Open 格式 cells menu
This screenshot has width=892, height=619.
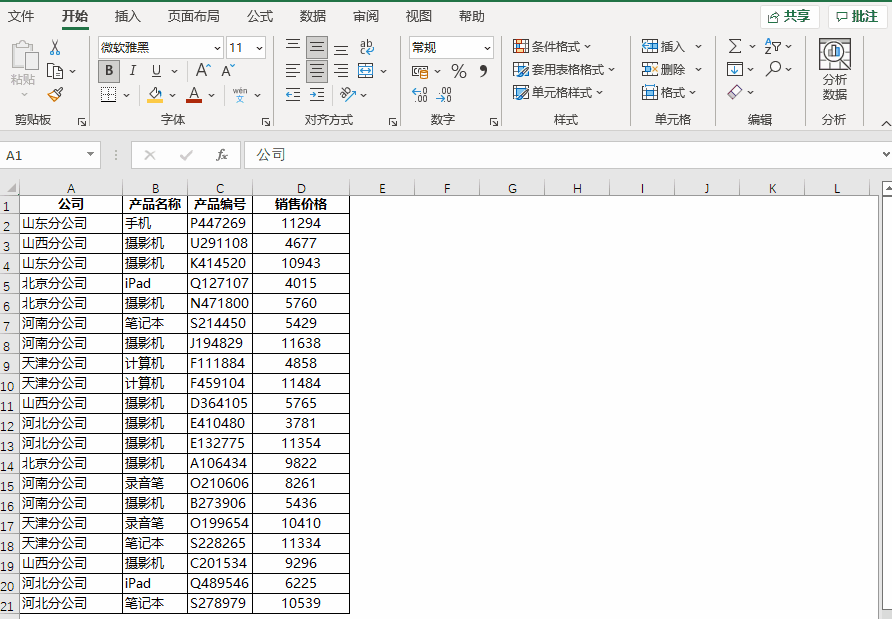pyautogui.click(x=669, y=92)
